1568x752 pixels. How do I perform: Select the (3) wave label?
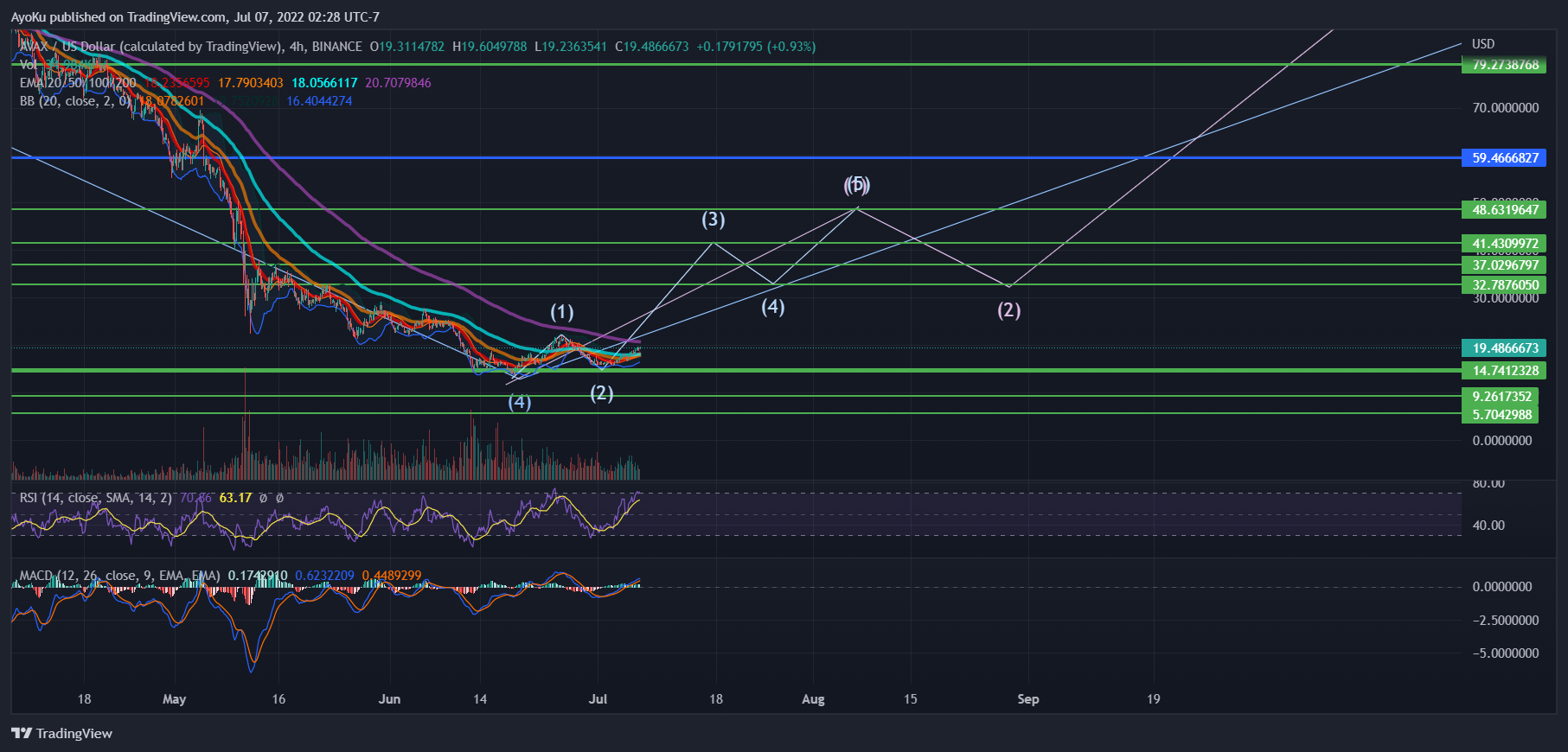[714, 220]
